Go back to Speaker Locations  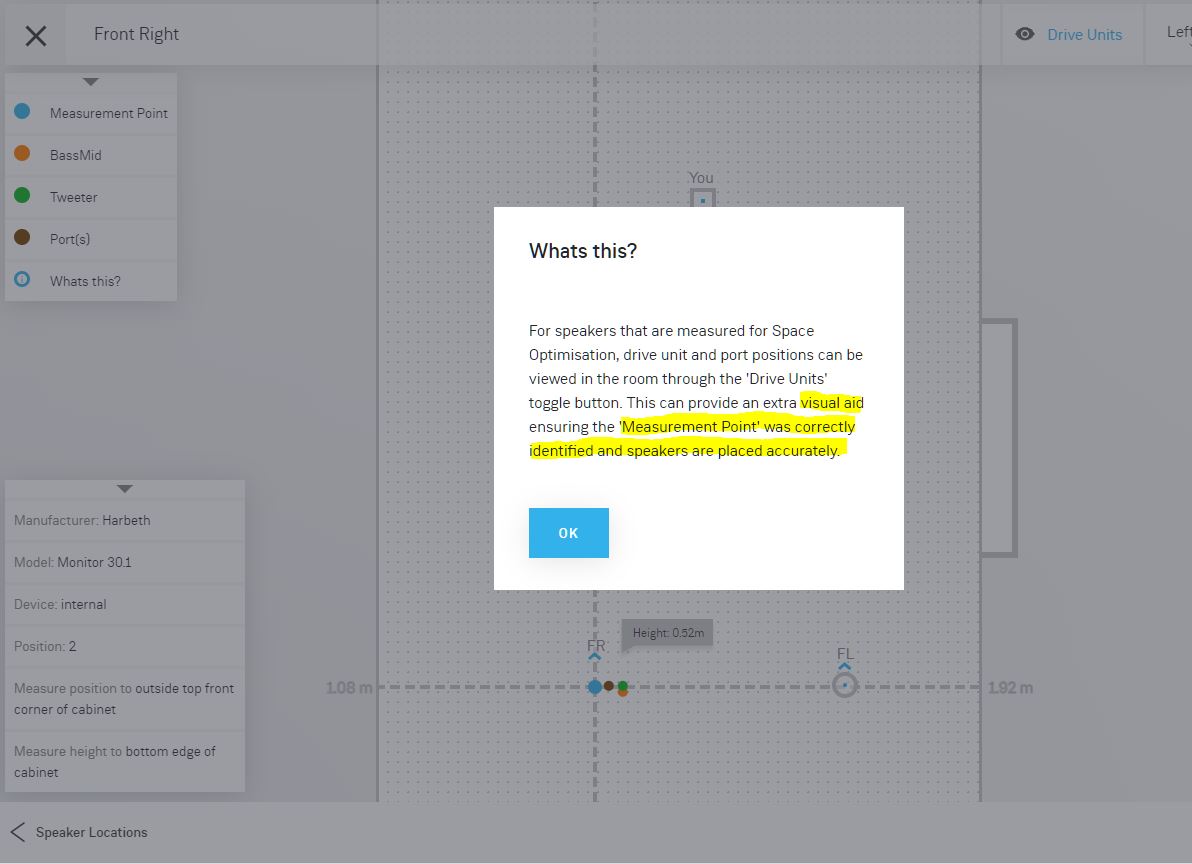pos(91,832)
